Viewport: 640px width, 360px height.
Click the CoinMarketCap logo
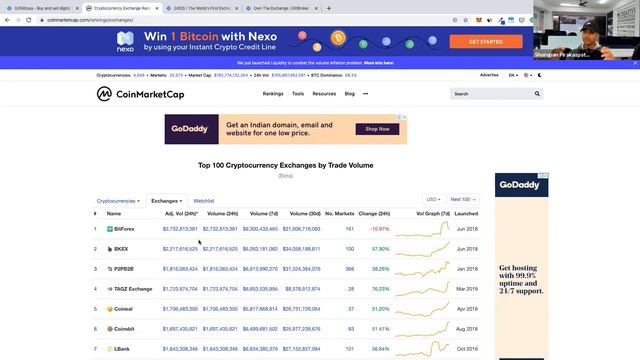(x=140, y=94)
